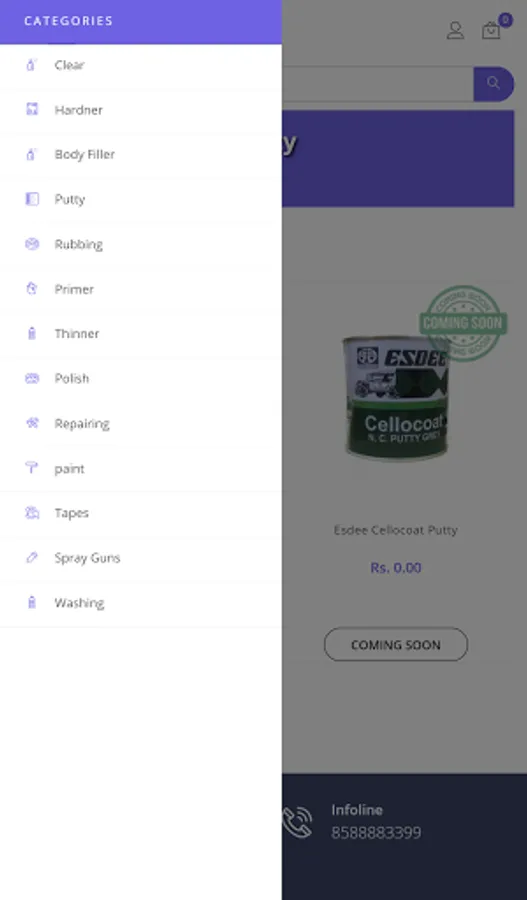
Task: Select the Body Filler category
Action: point(141,154)
